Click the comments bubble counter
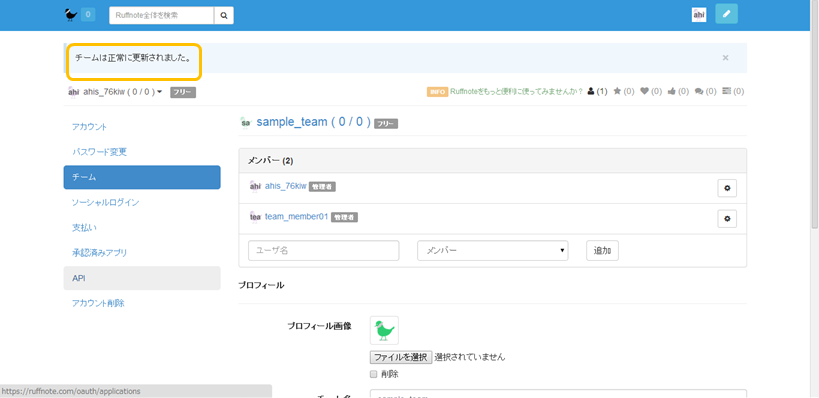The height and width of the screenshot is (398, 819). click(x=705, y=91)
